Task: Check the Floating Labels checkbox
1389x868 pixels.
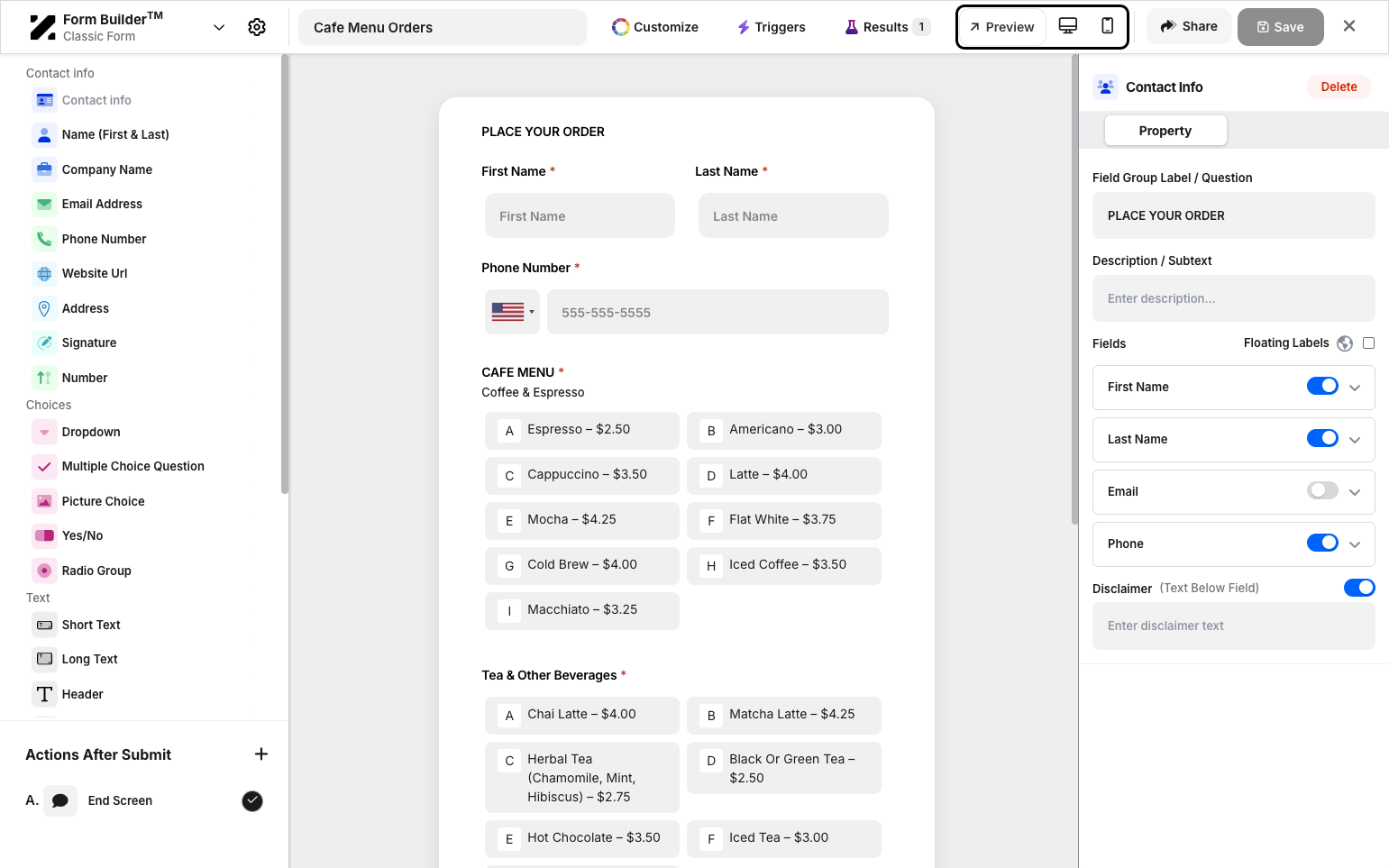Action: [1368, 343]
